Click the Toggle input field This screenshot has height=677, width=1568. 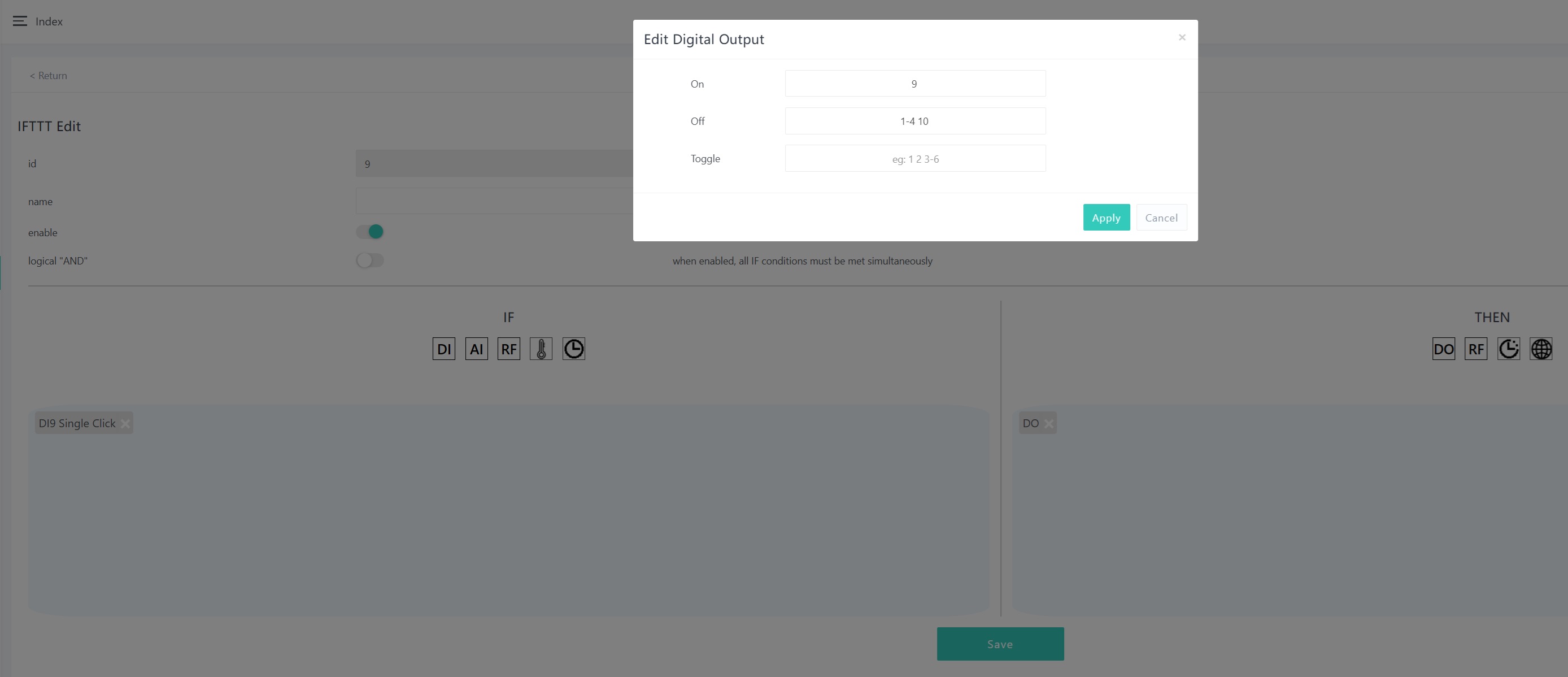tap(915, 158)
